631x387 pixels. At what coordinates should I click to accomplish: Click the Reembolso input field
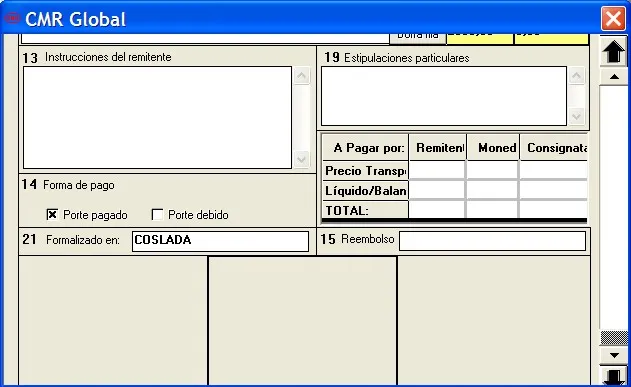pos(492,241)
